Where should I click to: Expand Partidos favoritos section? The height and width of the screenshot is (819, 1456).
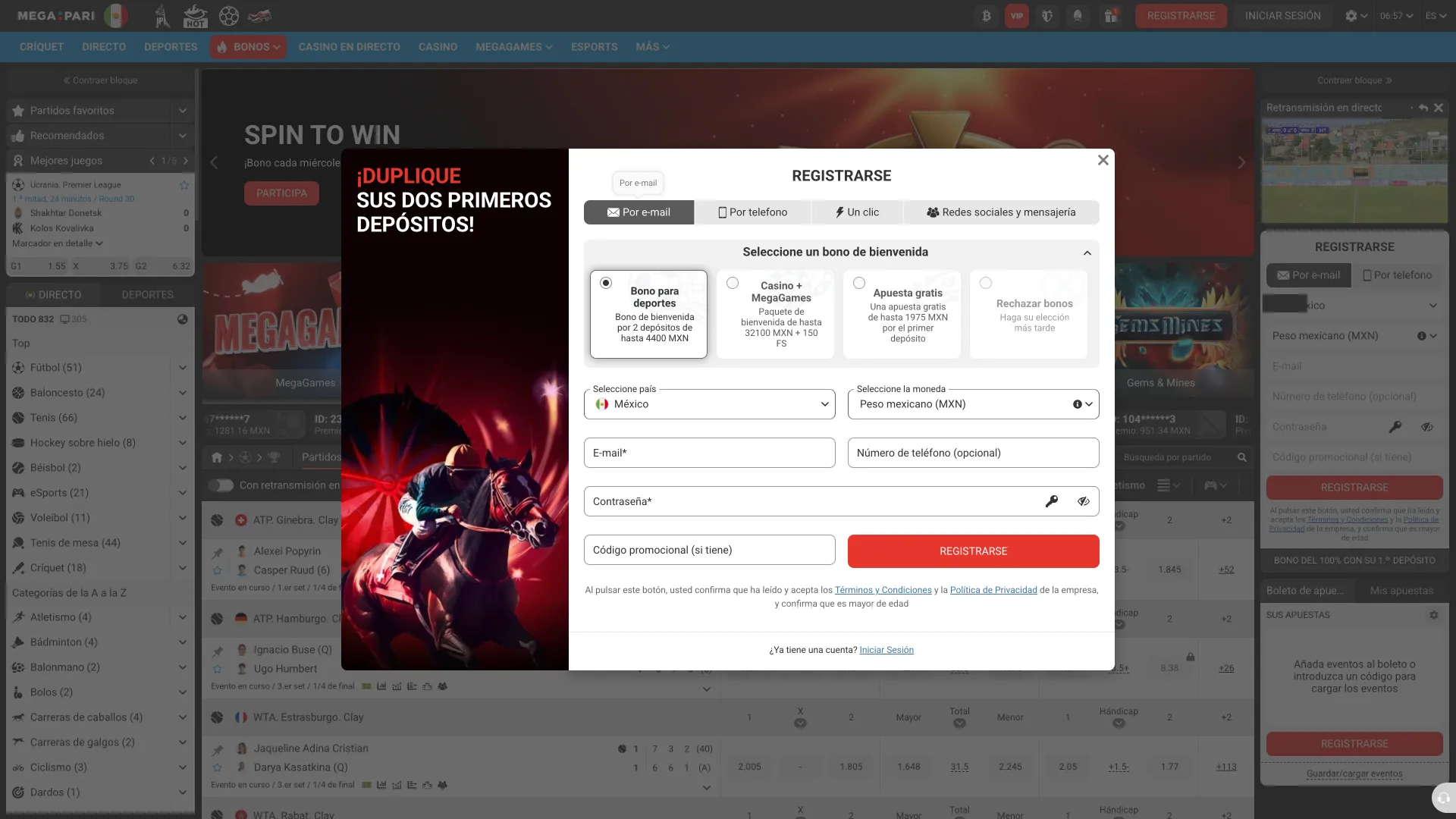tap(183, 111)
